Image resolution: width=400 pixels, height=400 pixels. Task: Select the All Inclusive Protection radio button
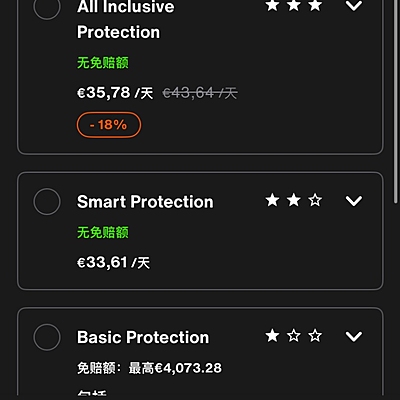47,7
